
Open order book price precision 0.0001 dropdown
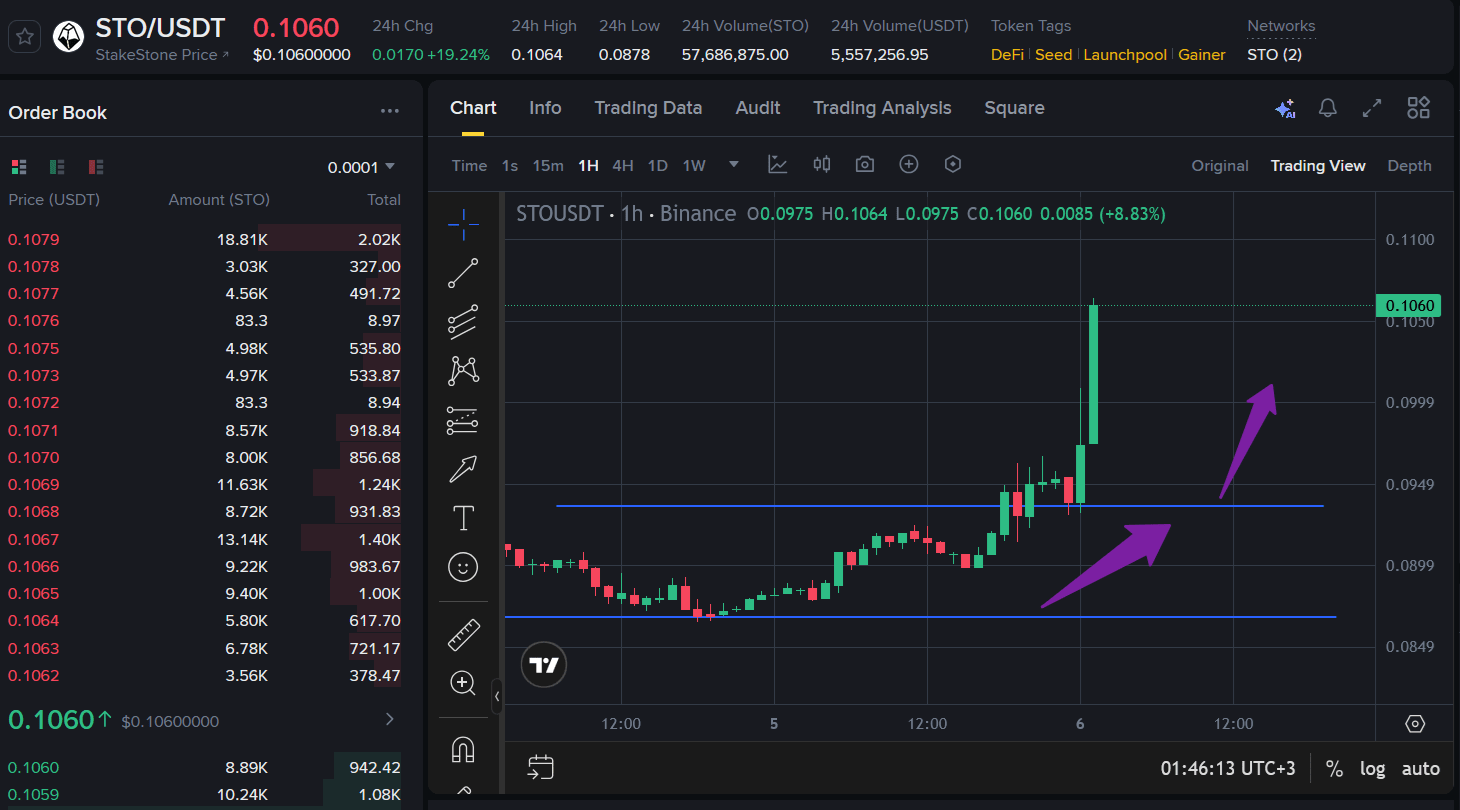click(x=361, y=167)
